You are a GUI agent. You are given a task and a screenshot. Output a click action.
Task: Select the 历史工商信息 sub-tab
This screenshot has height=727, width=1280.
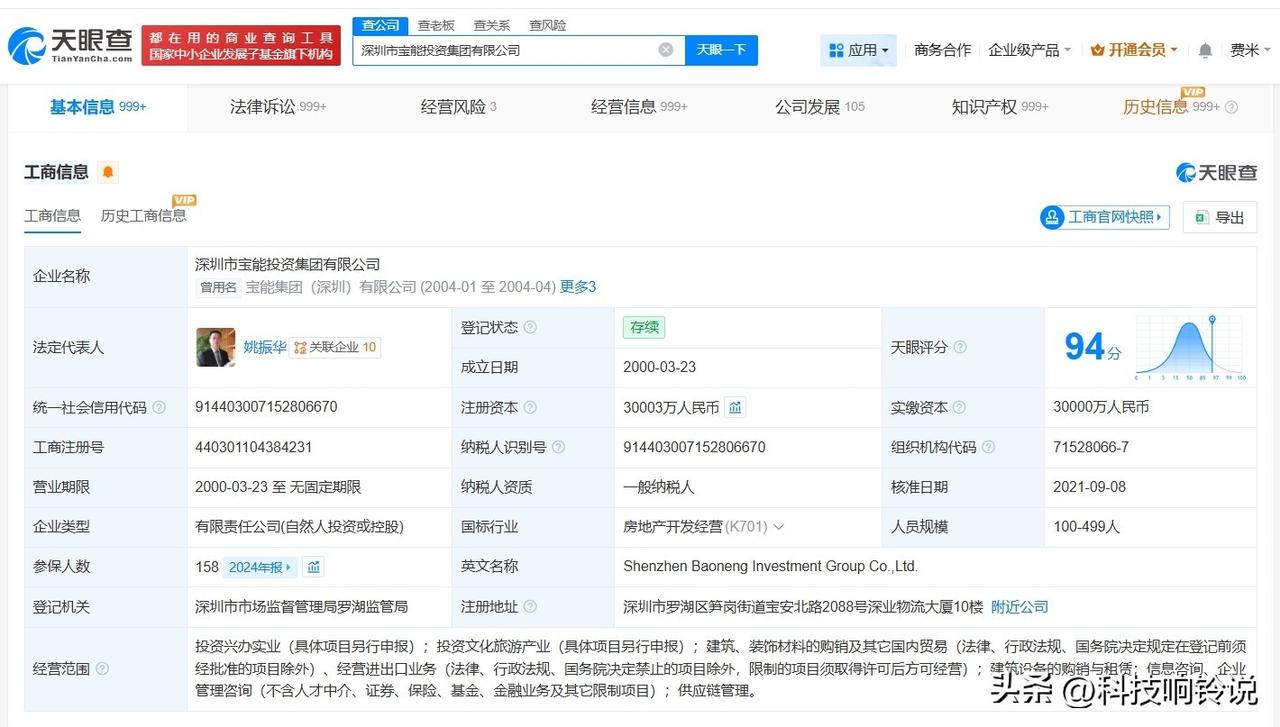click(x=143, y=216)
